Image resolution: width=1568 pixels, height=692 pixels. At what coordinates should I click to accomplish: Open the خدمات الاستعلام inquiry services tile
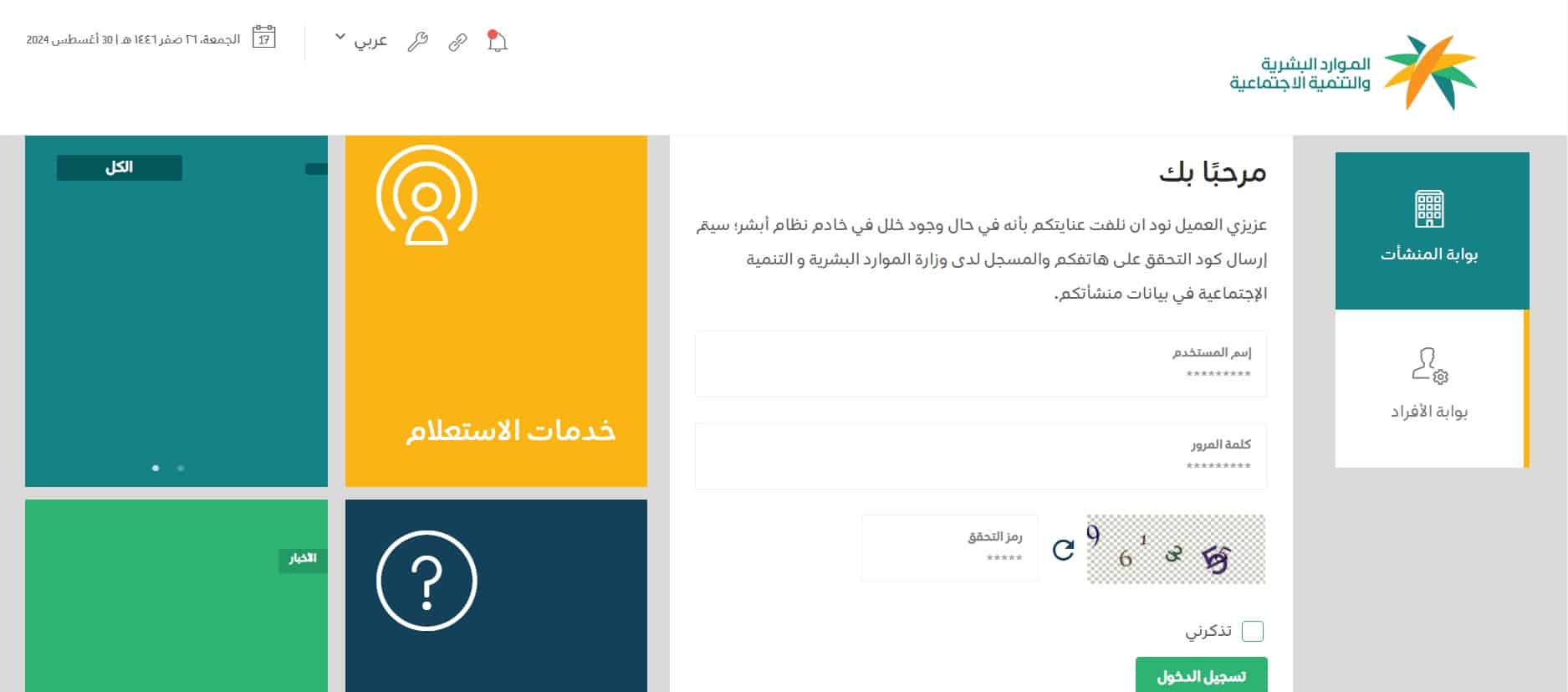[x=496, y=311]
